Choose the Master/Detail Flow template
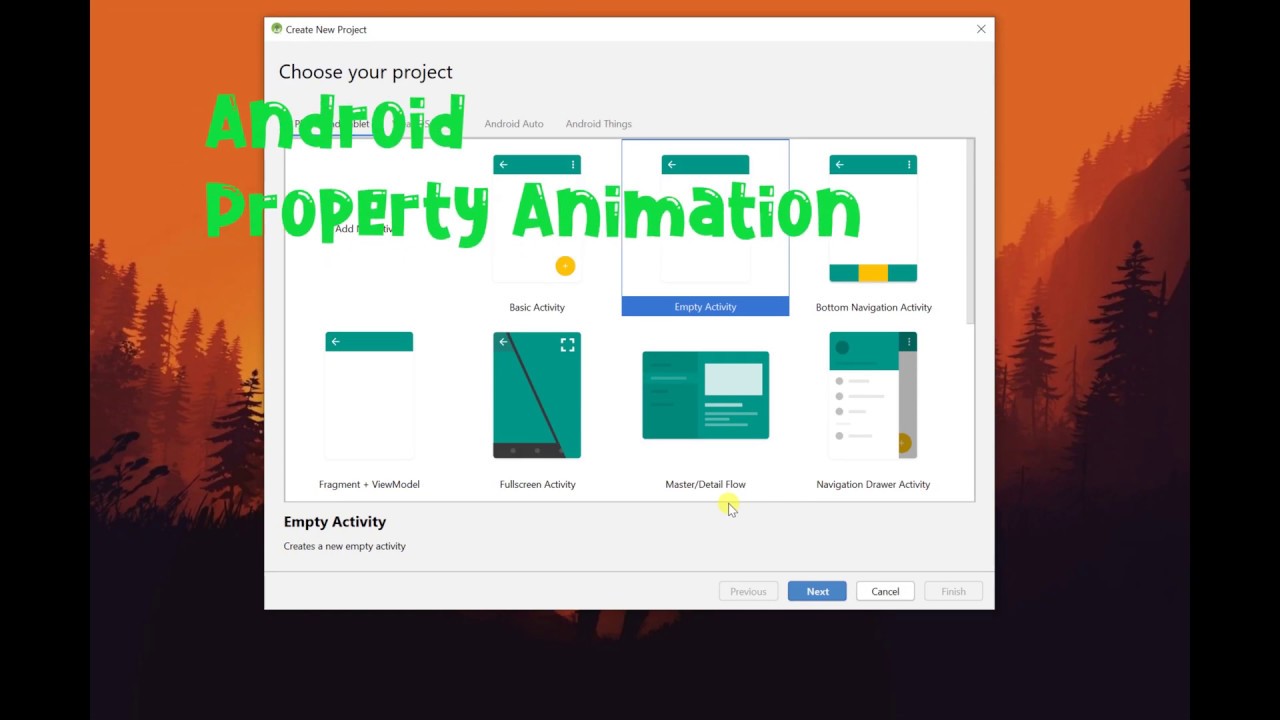1280x720 pixels. coord(705,396)
